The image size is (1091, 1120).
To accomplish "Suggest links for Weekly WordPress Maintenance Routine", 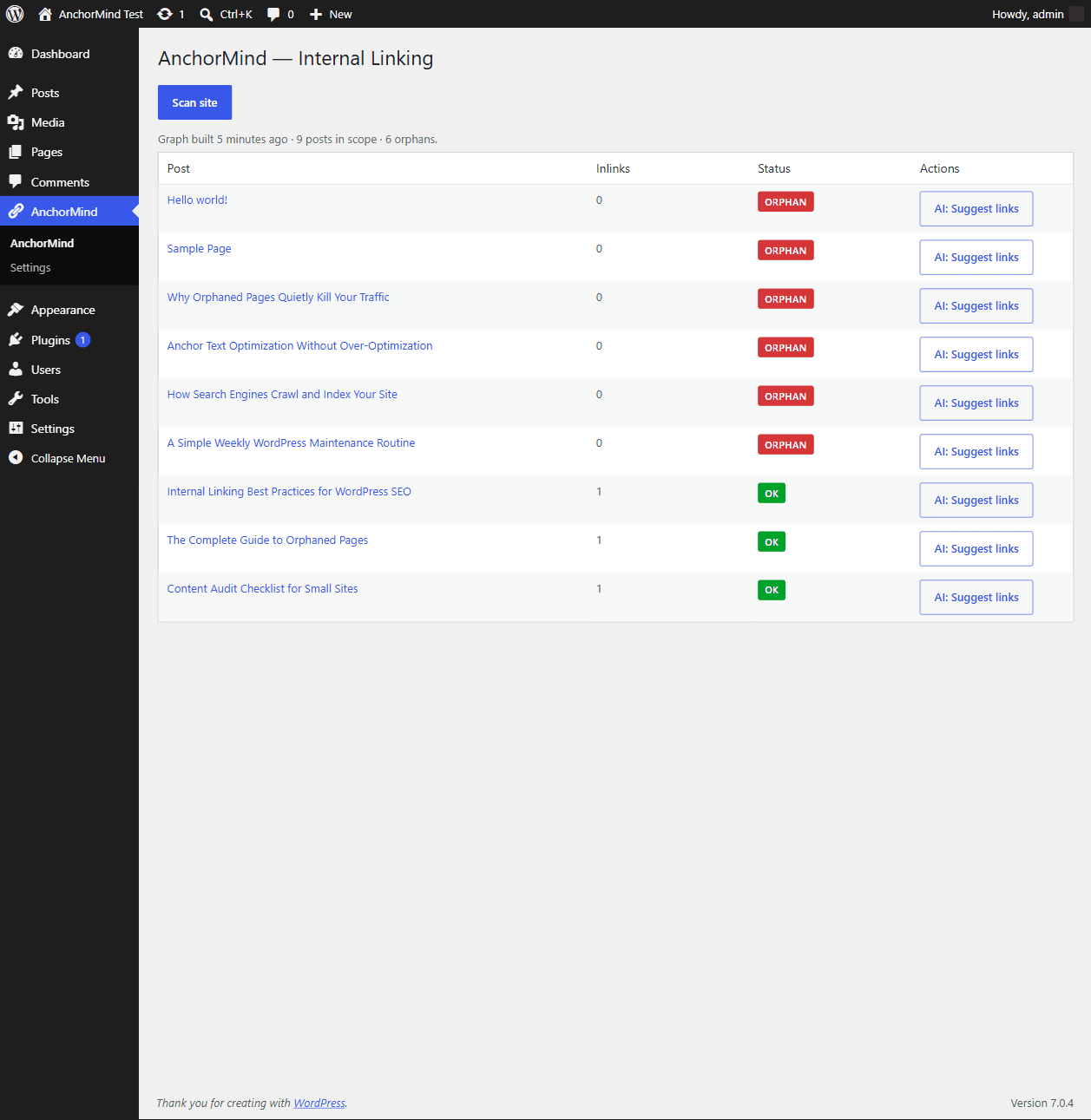I will (976, 452).
